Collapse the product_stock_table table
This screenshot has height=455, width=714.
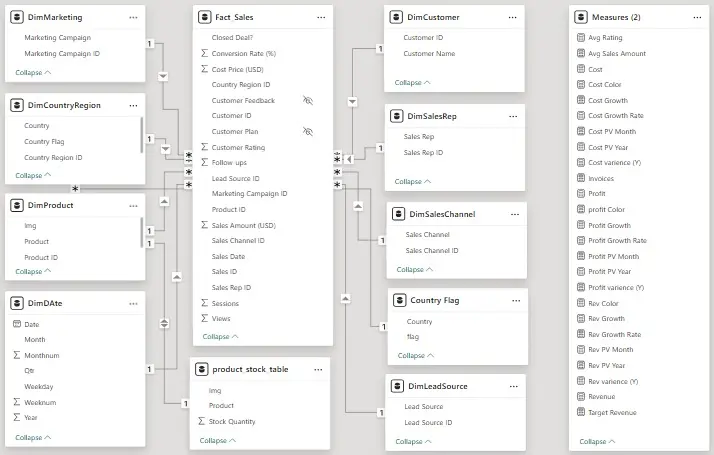pyautogui.click(x=218, y=440)
